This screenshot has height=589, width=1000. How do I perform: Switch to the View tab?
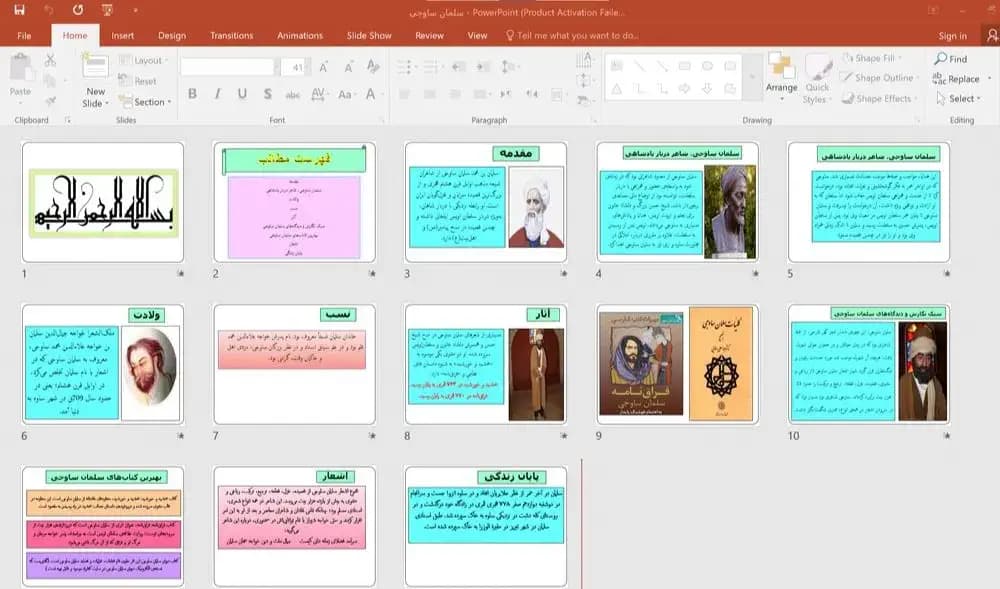[x=477, y=36]
